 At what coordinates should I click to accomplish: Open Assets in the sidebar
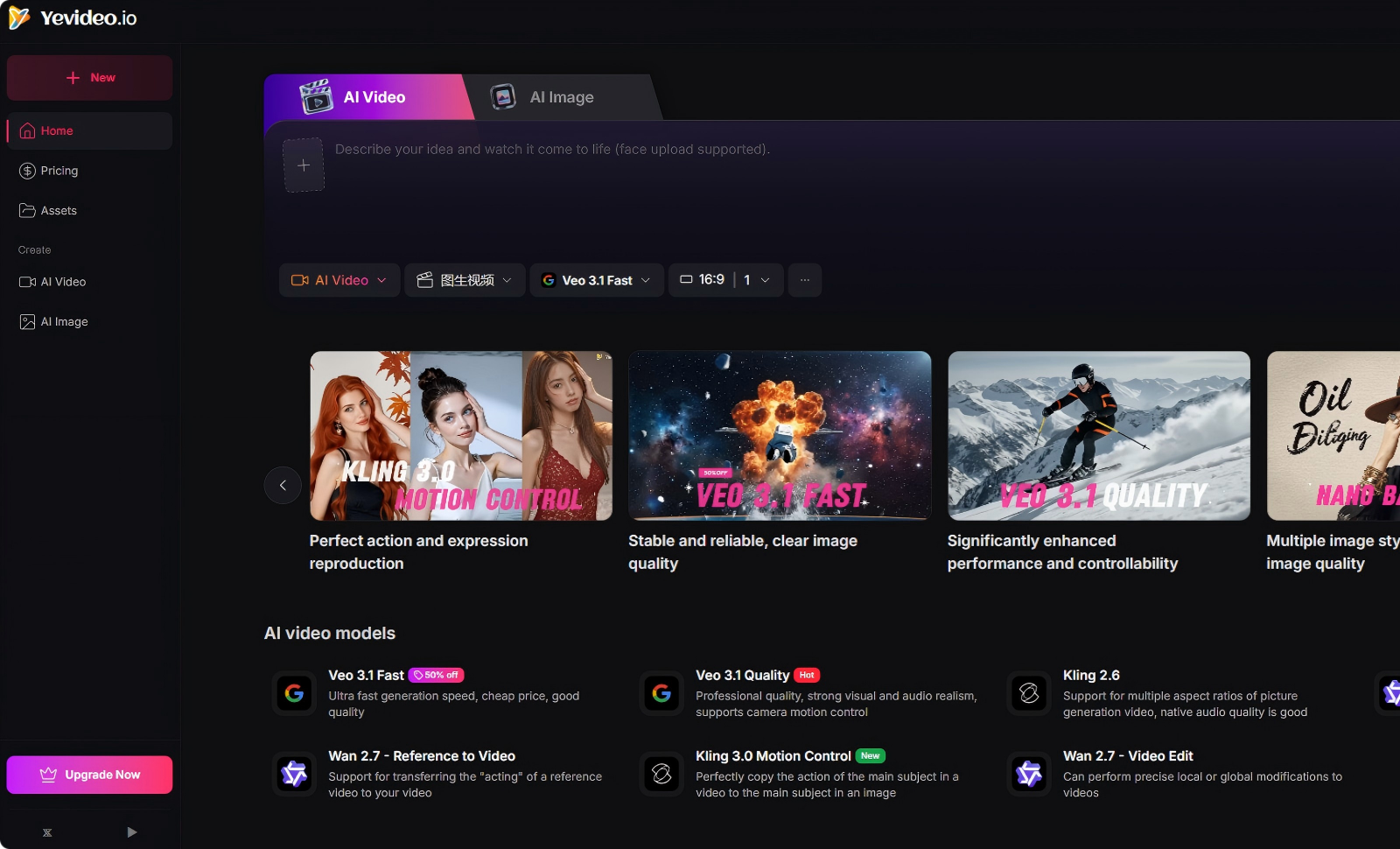pyautogui.click(x=89, y=211)
